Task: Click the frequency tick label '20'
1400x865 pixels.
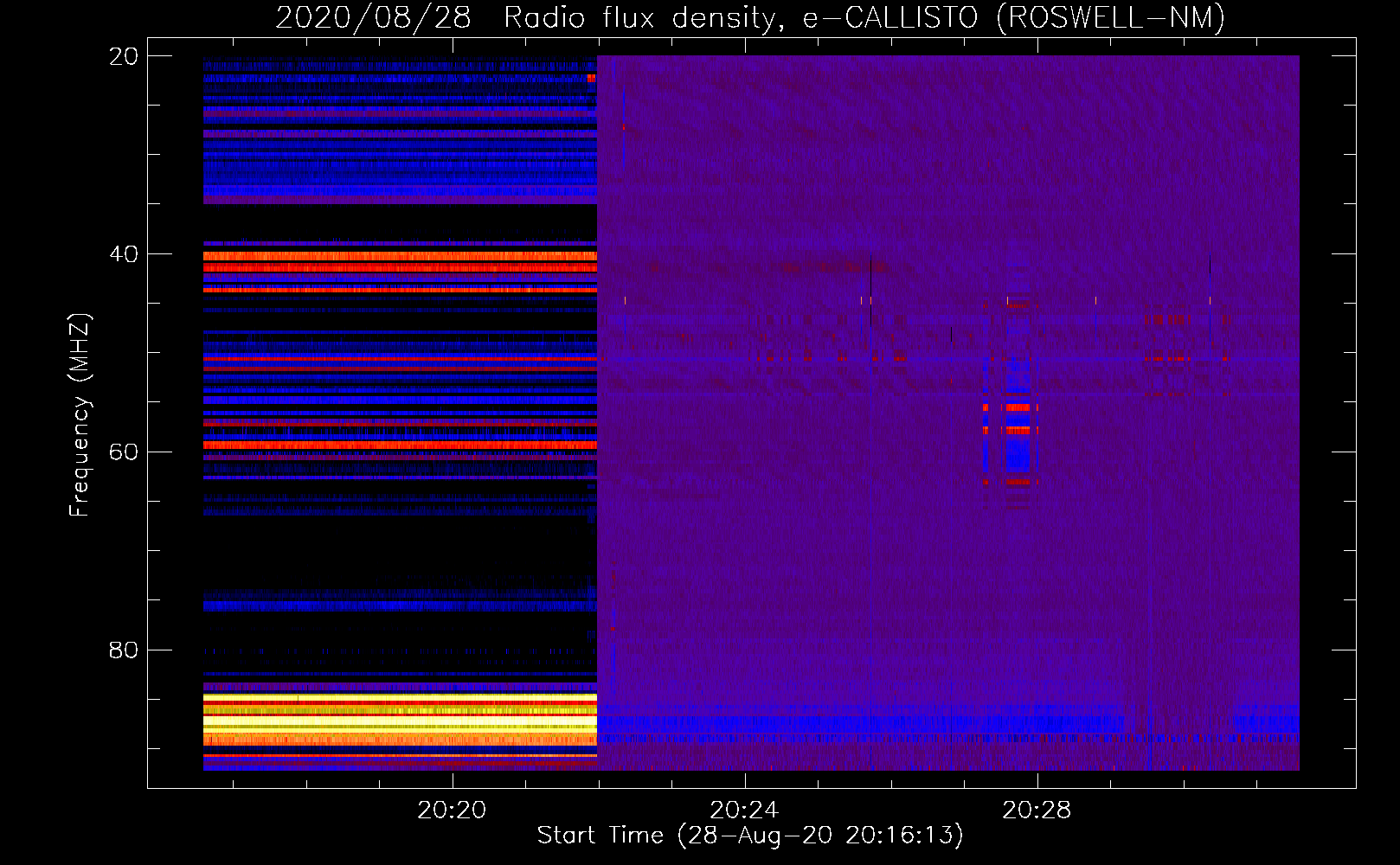Action: click(124, 56)
